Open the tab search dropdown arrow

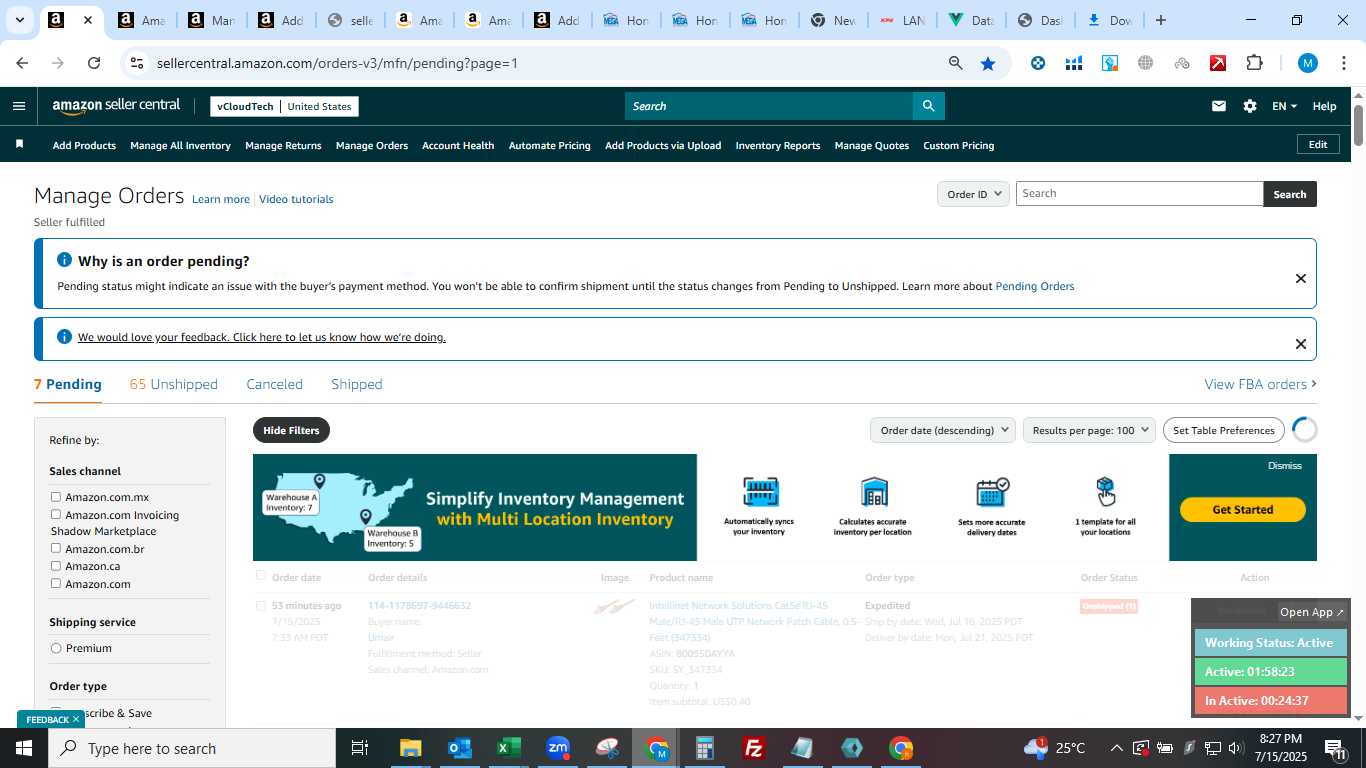click(19, 20)
